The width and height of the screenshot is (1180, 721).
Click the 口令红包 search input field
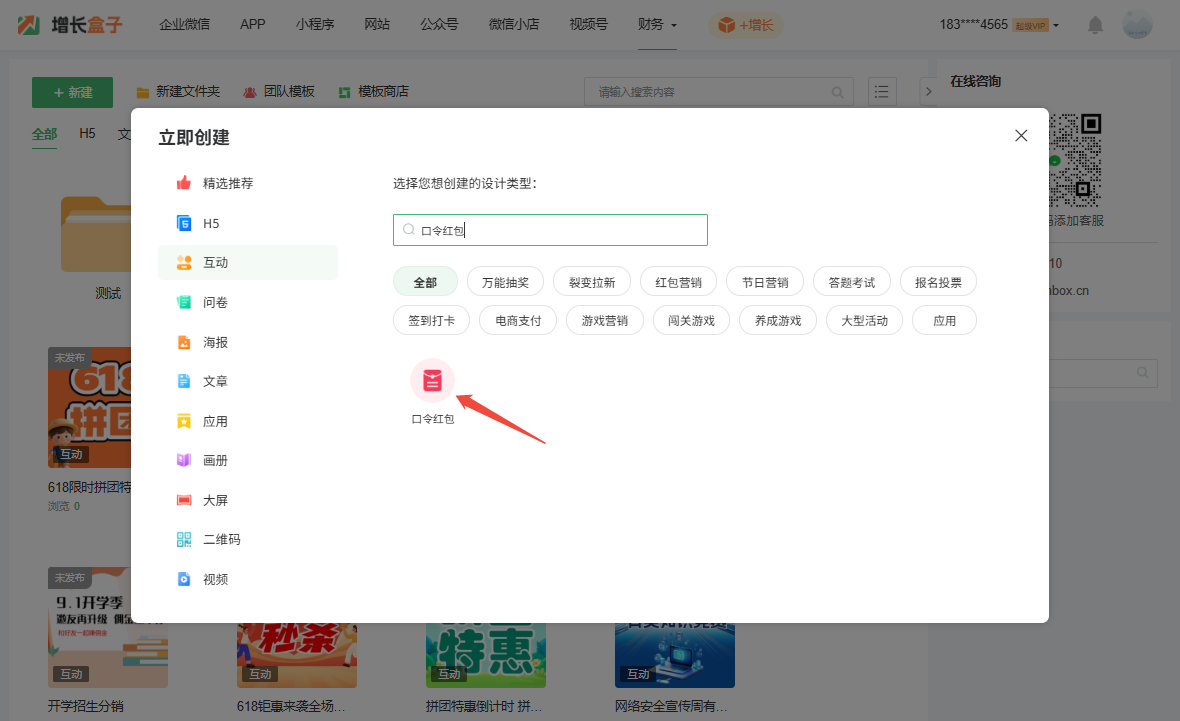(x=560, y=230)
